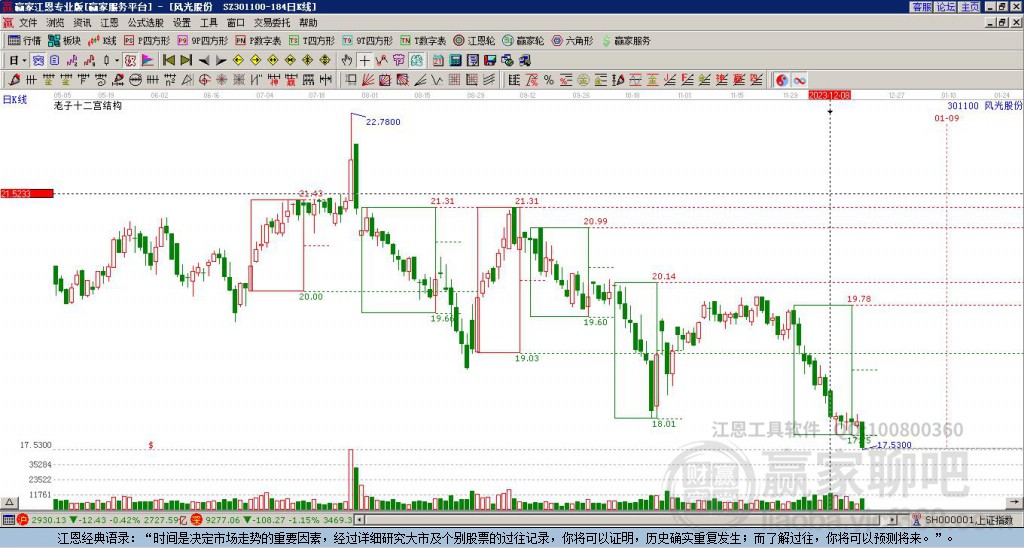Select the hand pan tool
The image size is (1024, 548).
347,60
